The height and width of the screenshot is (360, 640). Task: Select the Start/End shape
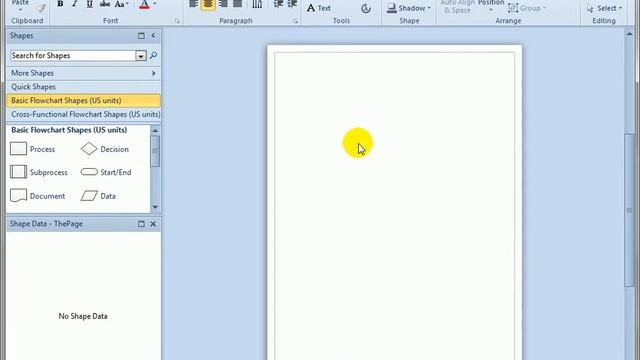[106, 172]
